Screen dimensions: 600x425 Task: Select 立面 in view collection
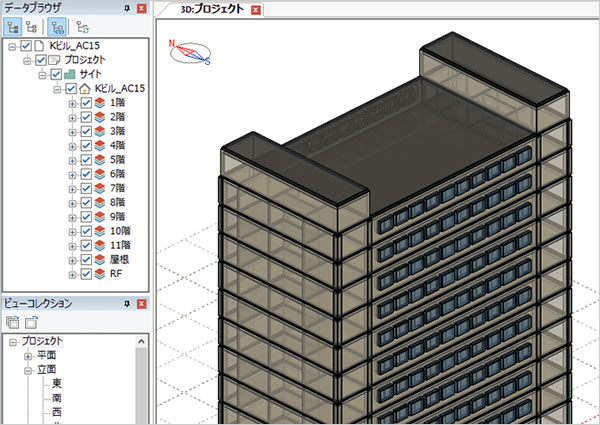(x=46, y=370)
